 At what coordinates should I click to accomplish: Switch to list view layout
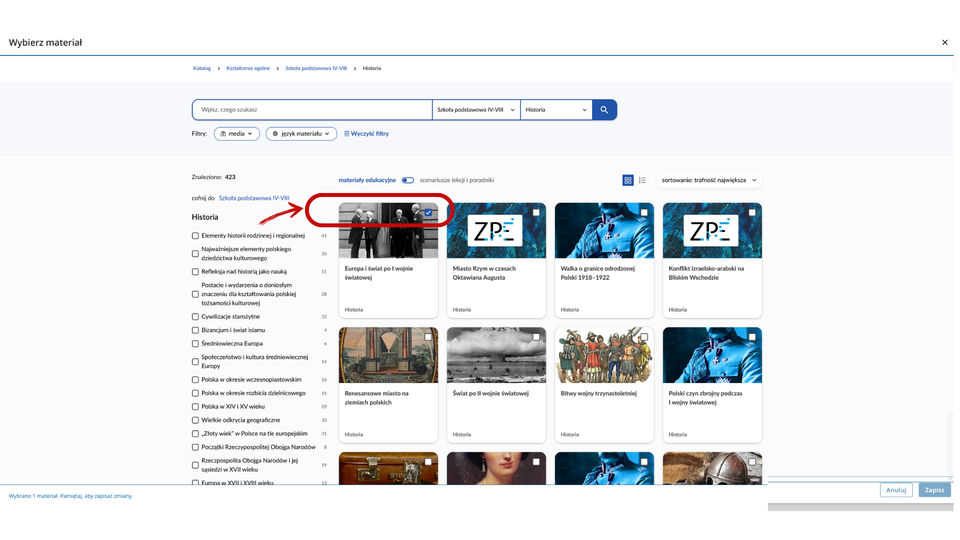tap(642, 181)
